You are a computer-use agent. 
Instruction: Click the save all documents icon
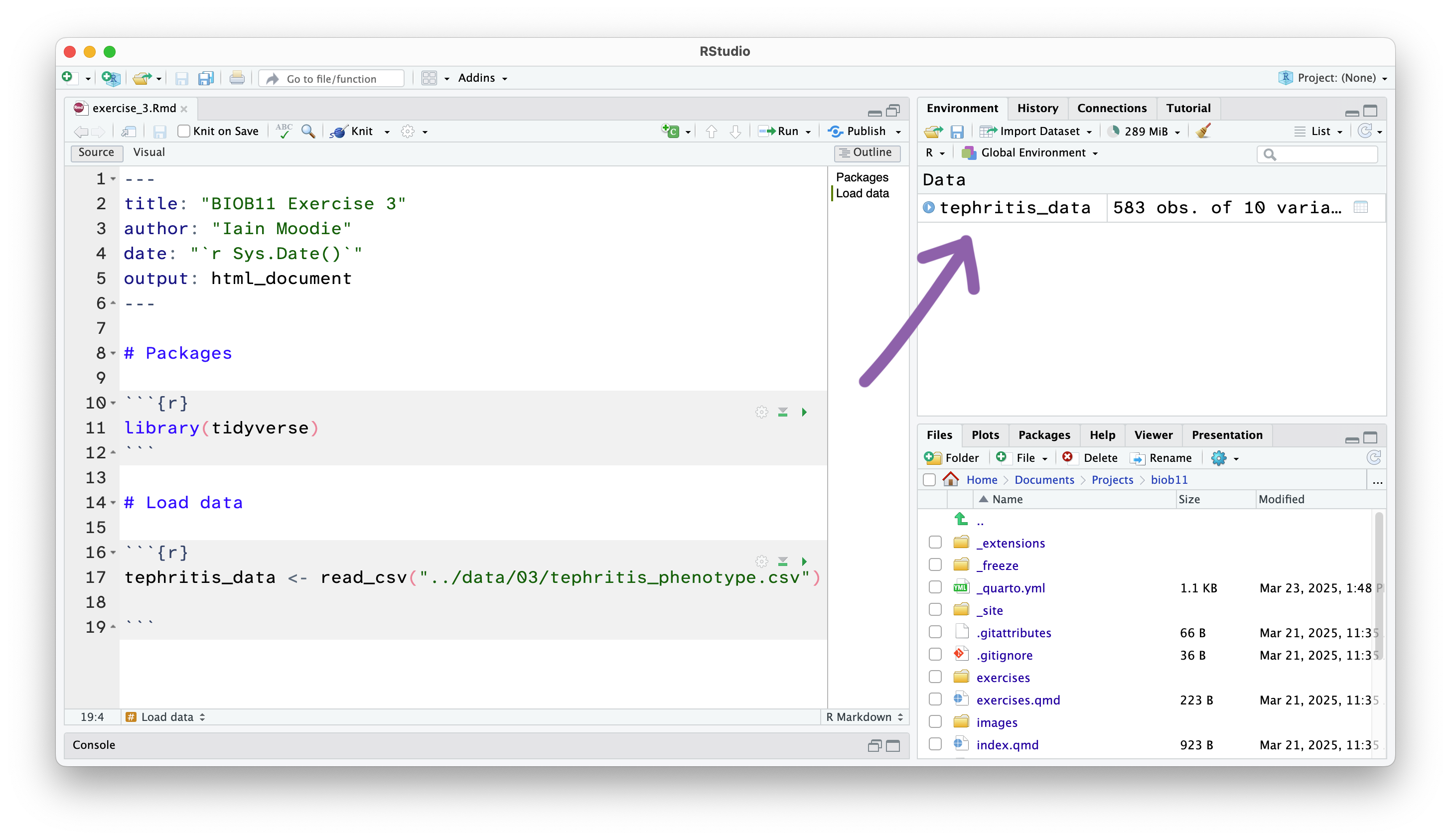pos(206,78)
